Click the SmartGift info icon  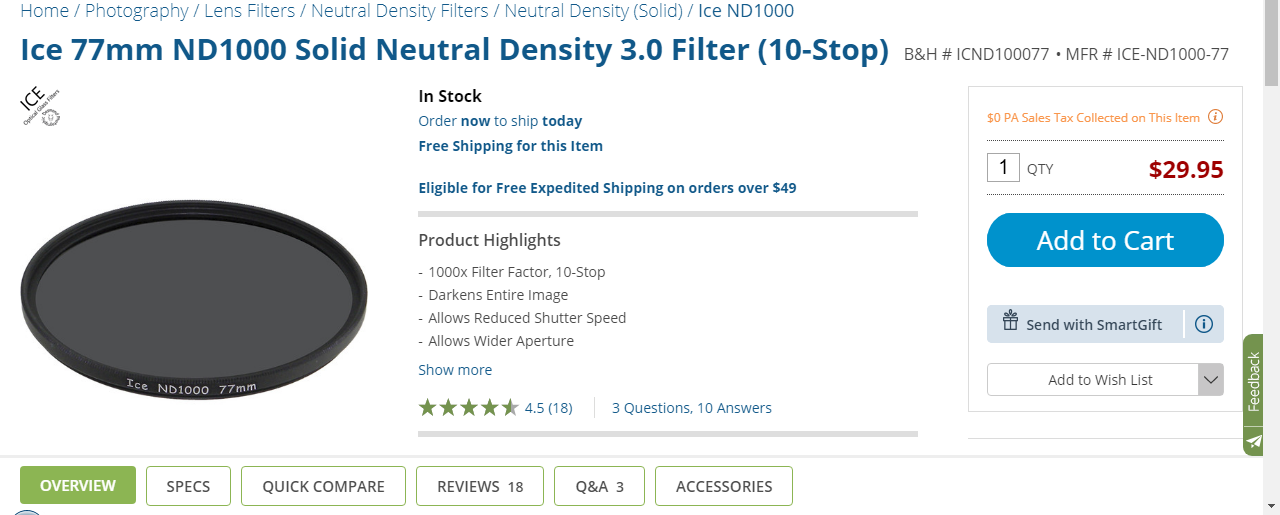(x=1204, y=324)
